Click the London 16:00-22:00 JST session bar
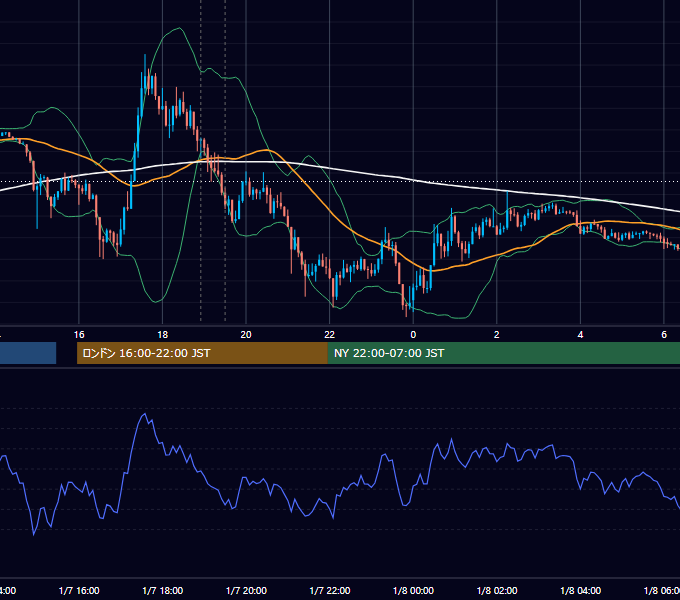Image resolution: width=680 pixels, height=600 pixels. (202, 353)
